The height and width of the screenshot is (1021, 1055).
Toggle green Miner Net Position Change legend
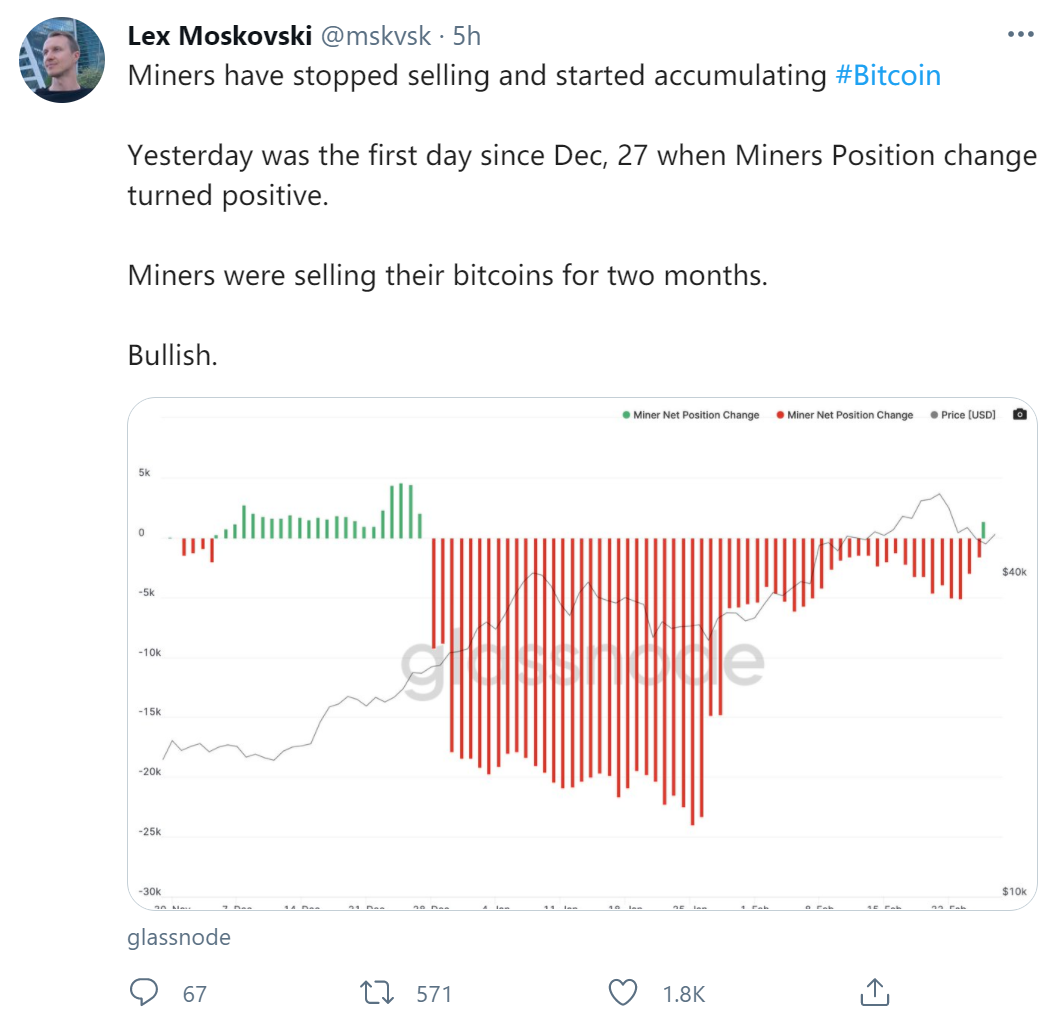click(x=690, y=415)
